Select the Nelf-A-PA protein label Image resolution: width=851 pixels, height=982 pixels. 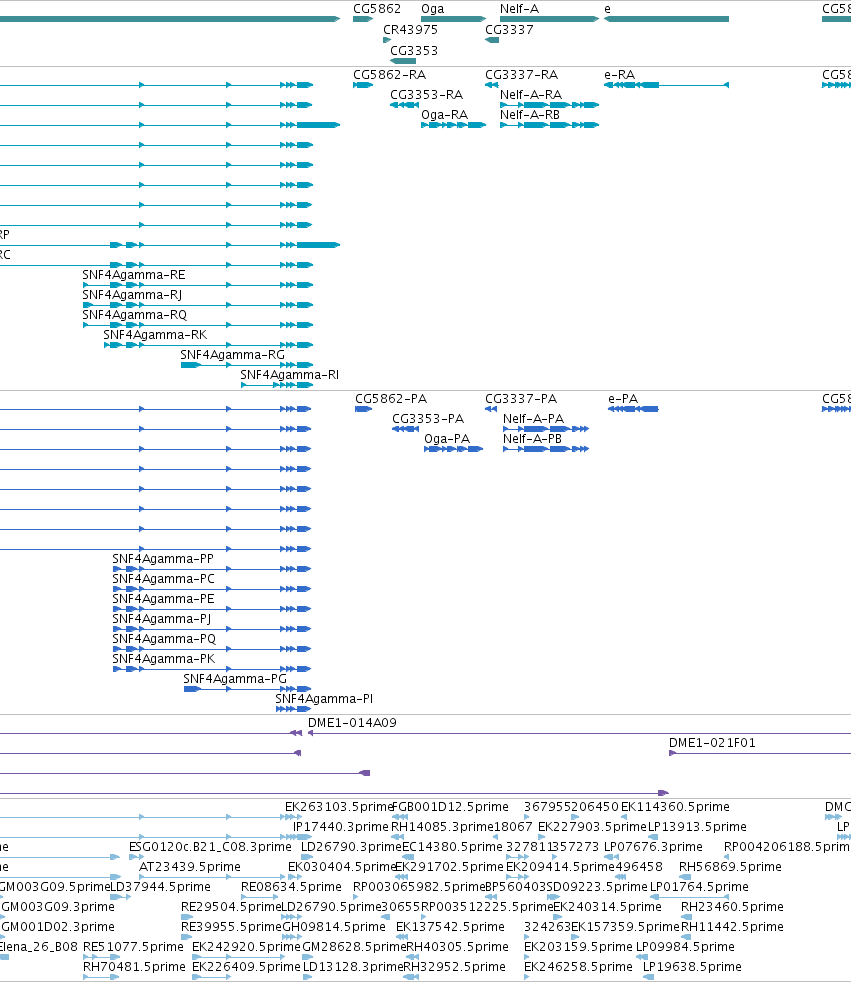coord(534,419)
